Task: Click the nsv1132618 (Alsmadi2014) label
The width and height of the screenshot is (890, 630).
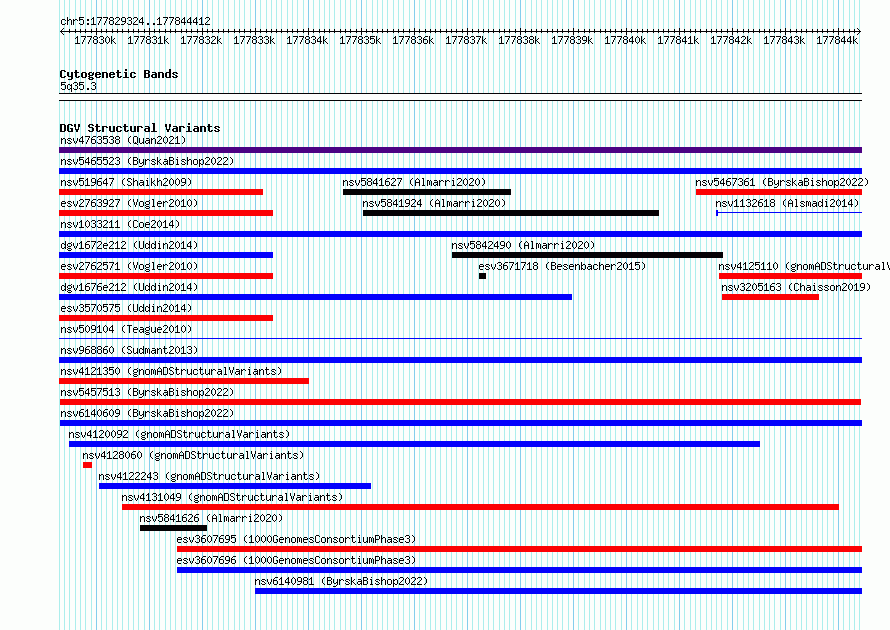Action: 787,203
